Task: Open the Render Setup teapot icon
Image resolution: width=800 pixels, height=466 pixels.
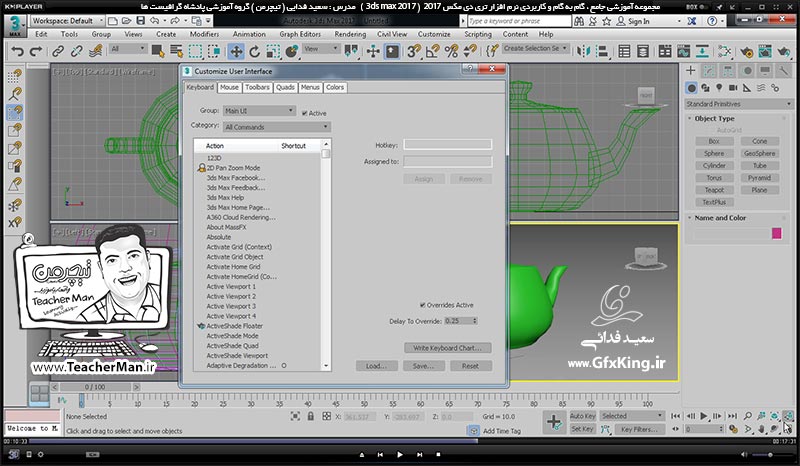Action: pos(746,51)
